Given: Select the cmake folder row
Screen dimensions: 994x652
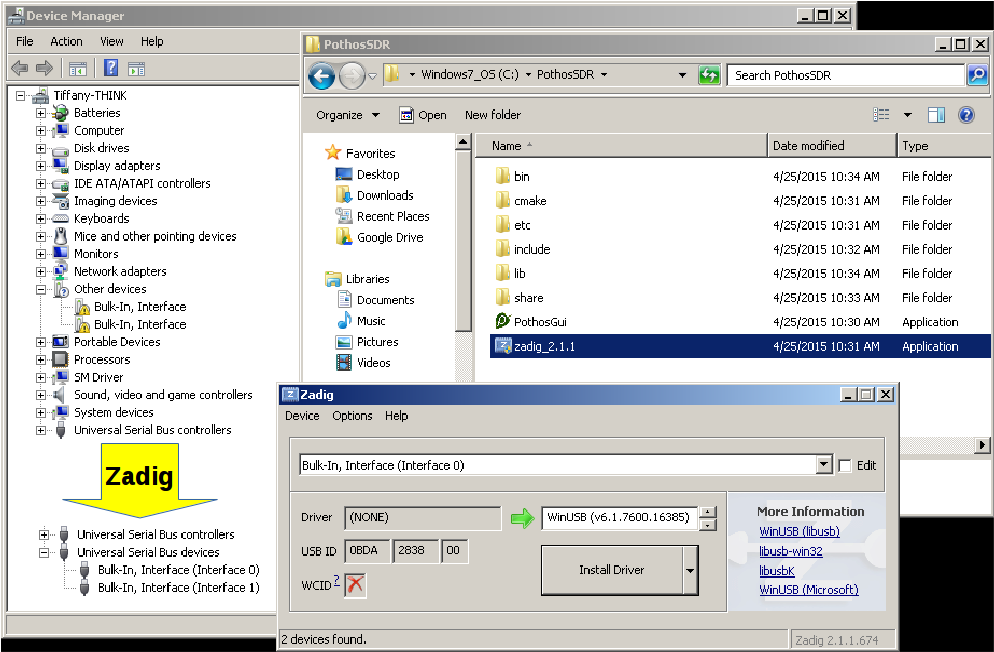Looking at the screenshot, I should tap(740, 201).
